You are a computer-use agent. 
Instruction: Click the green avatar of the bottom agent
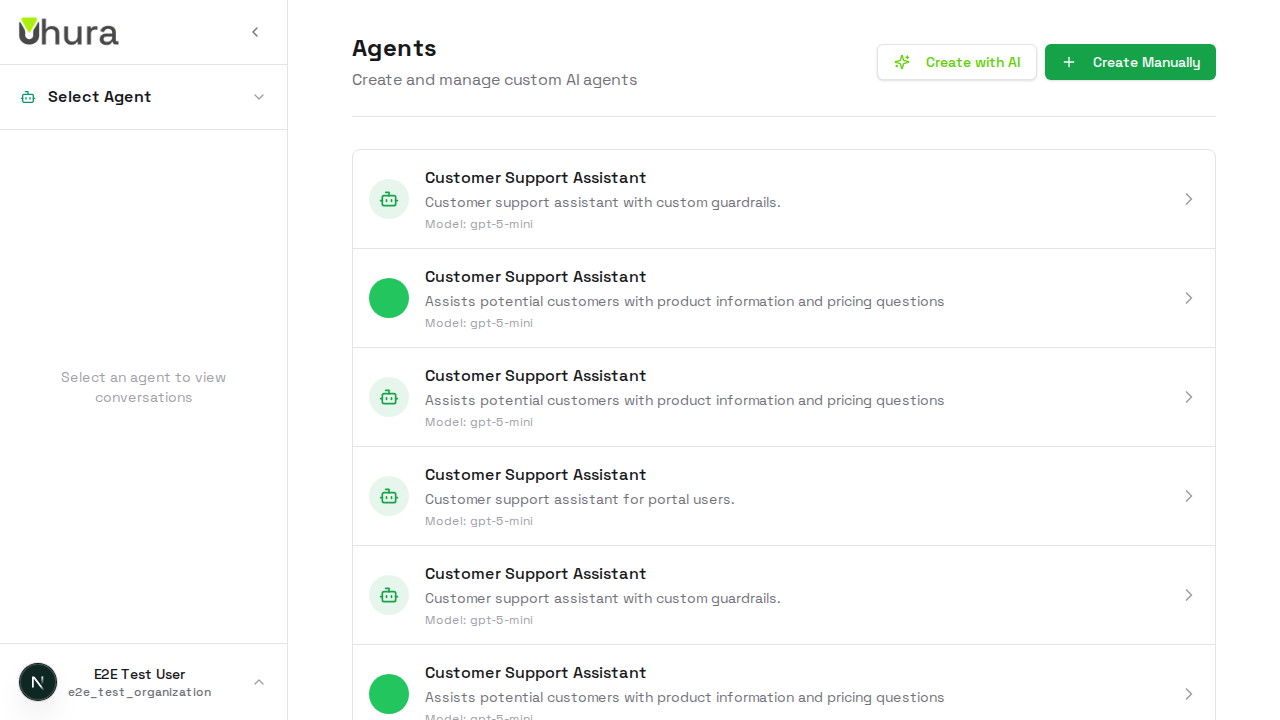(389, 693)
